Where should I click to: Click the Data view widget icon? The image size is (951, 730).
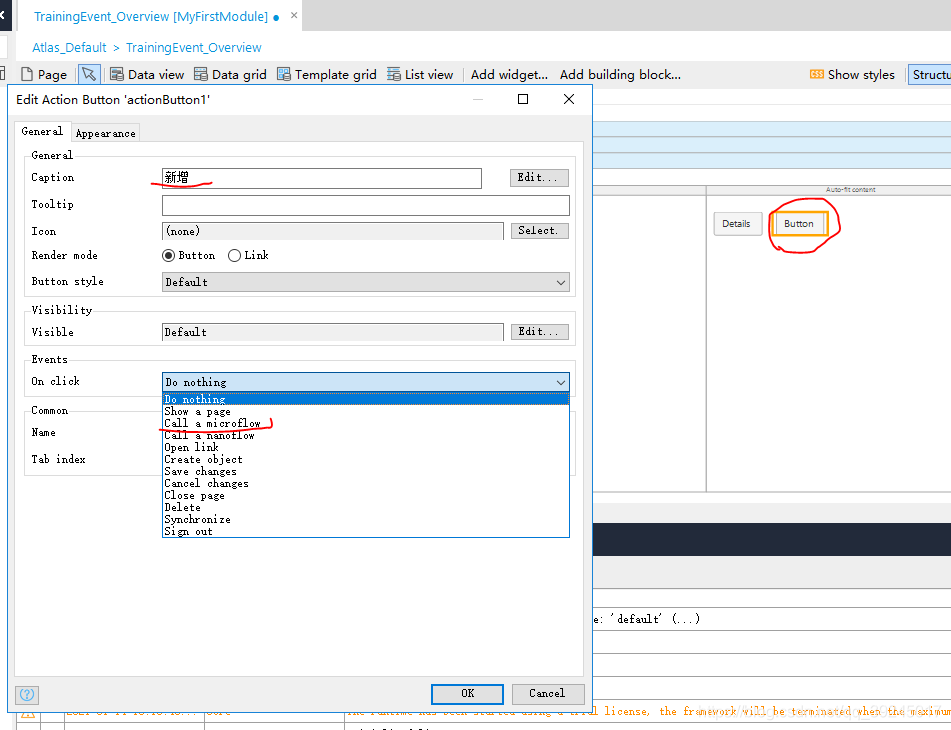point(117,75)
